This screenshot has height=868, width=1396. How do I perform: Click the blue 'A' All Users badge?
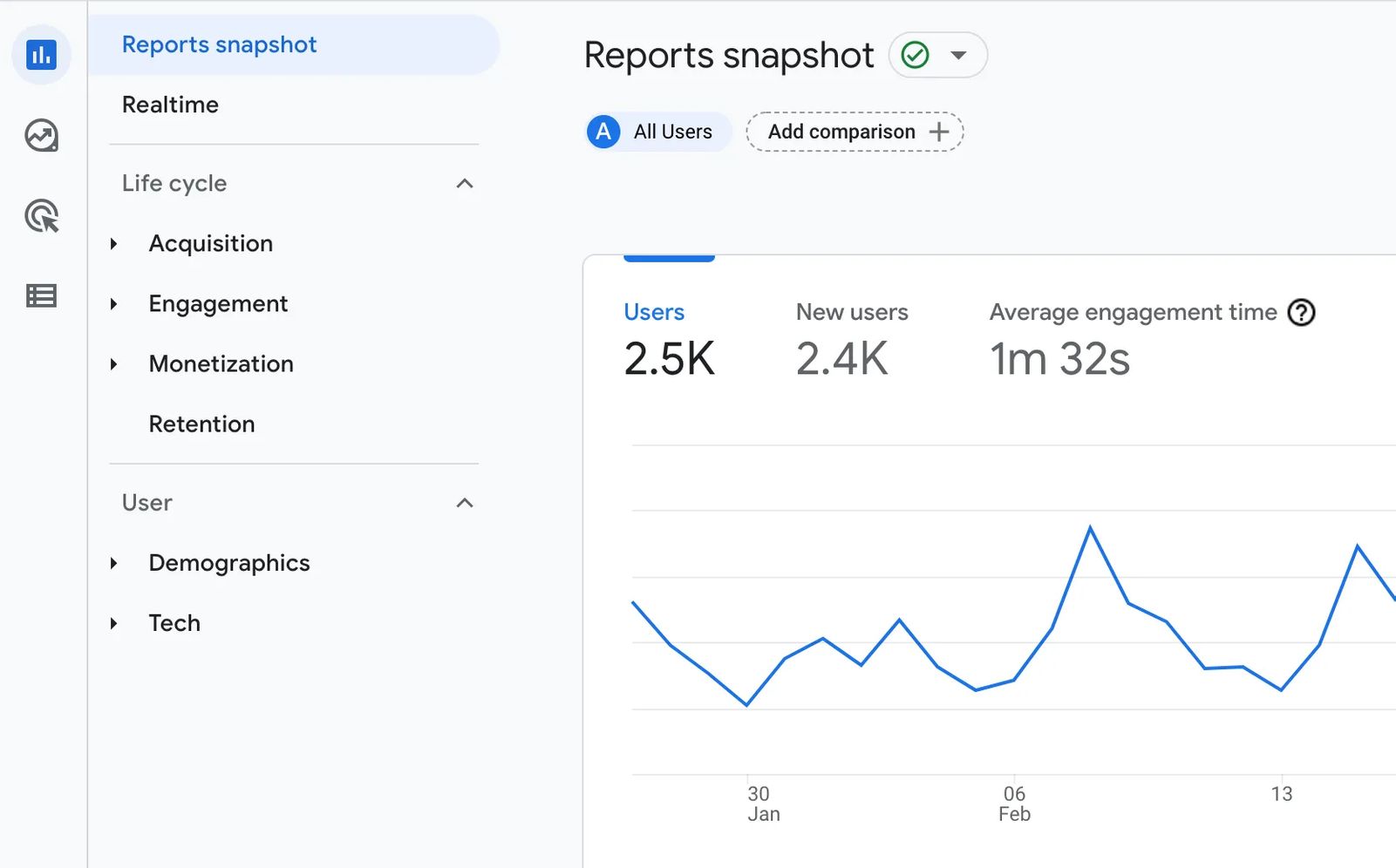click(603, 132)
